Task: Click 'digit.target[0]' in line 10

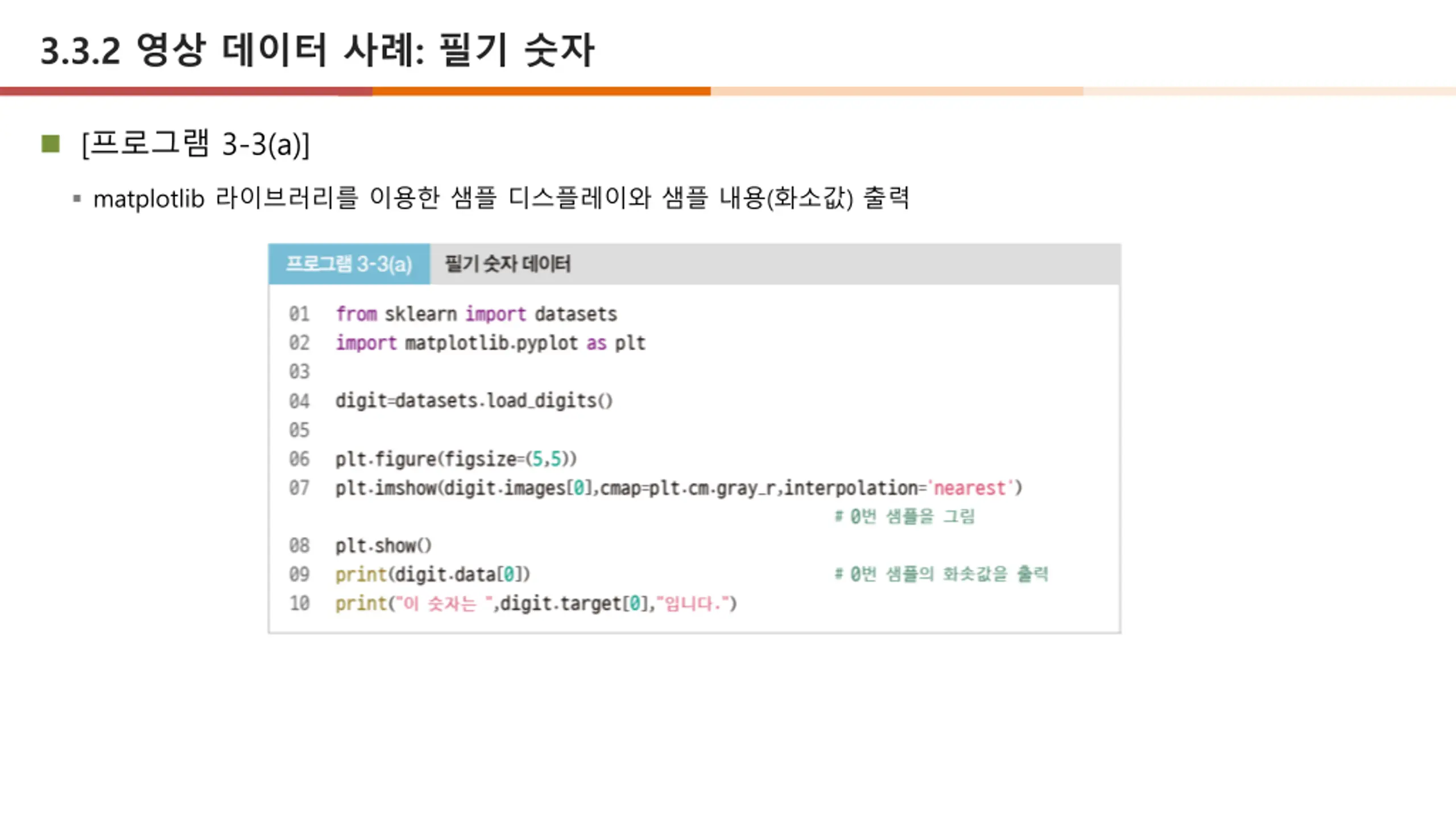Action: pos(574,603)
